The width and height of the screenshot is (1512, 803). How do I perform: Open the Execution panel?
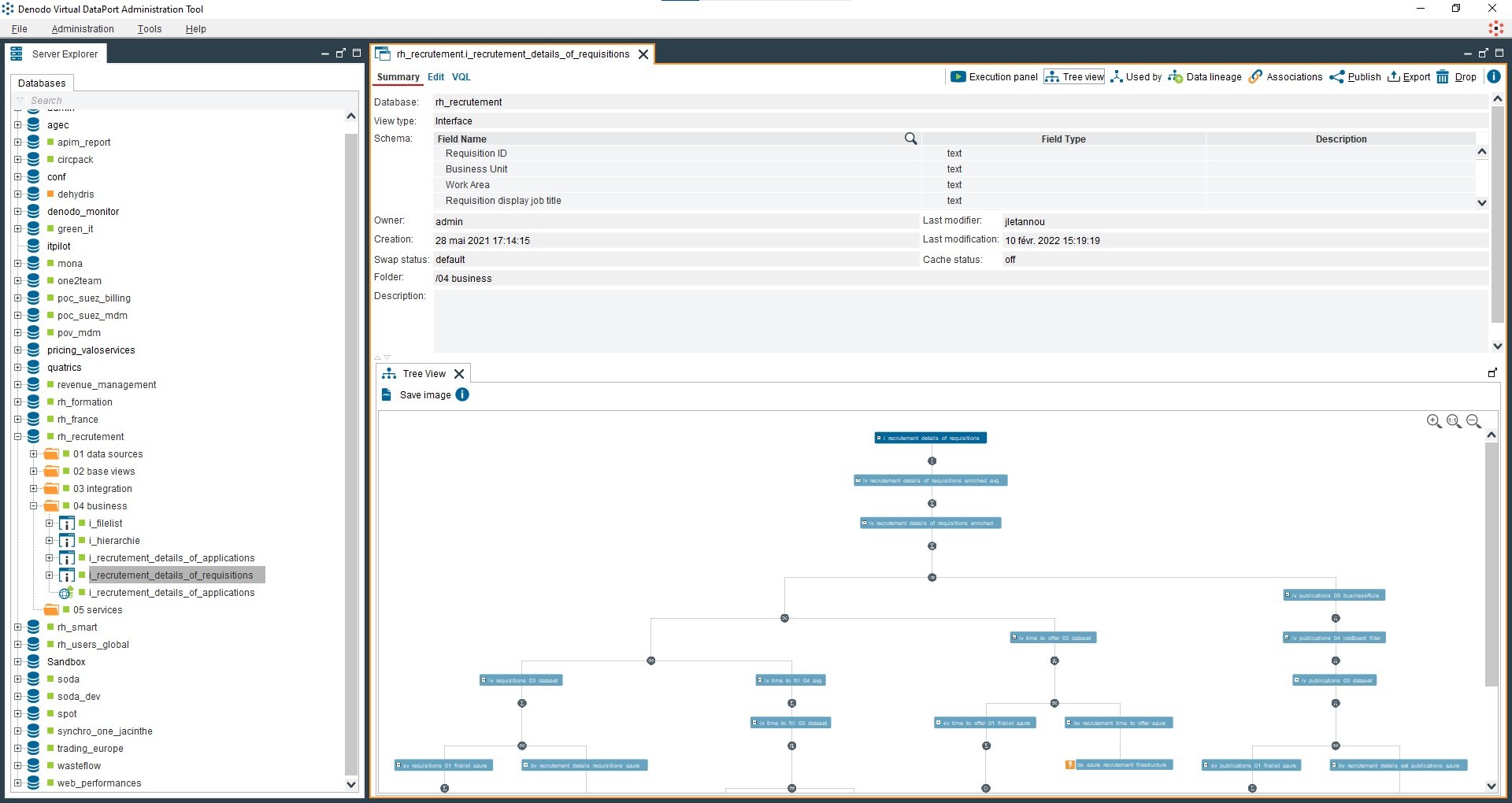(x=994, y=77)
